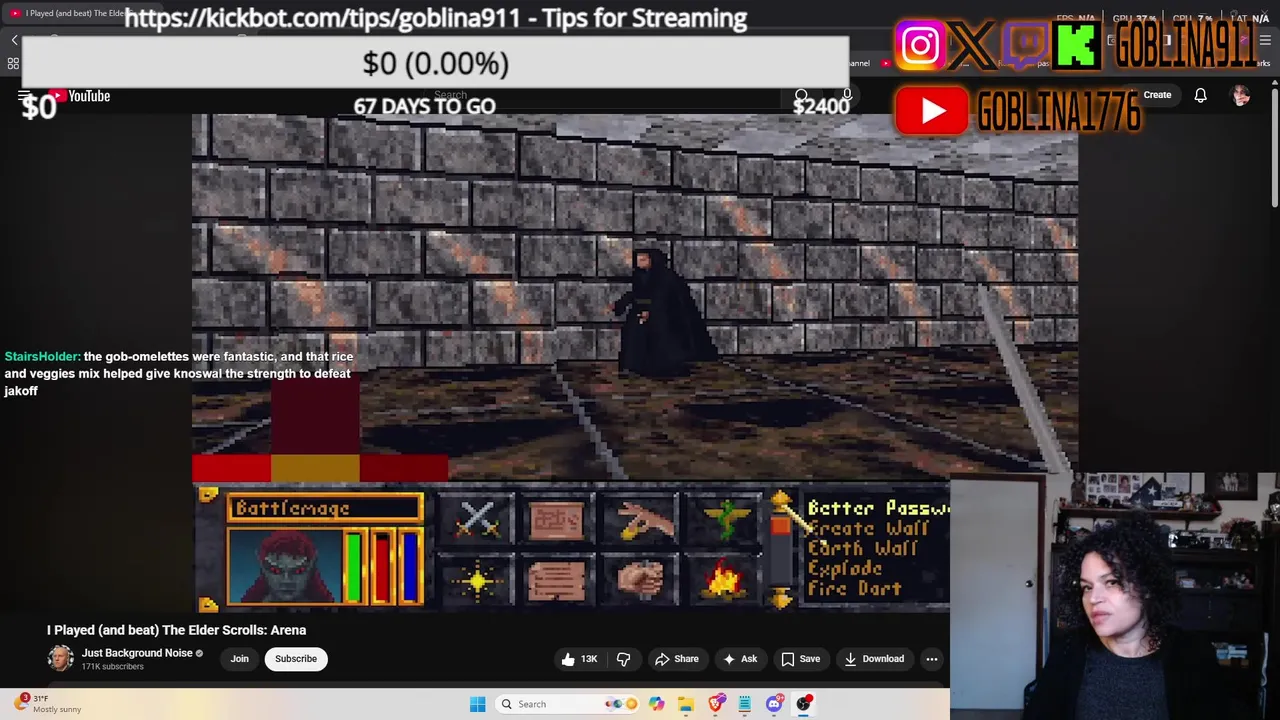Open the Just Background Noise channel name link
This screenshot has width=1280, height=720.
point(137,653)
